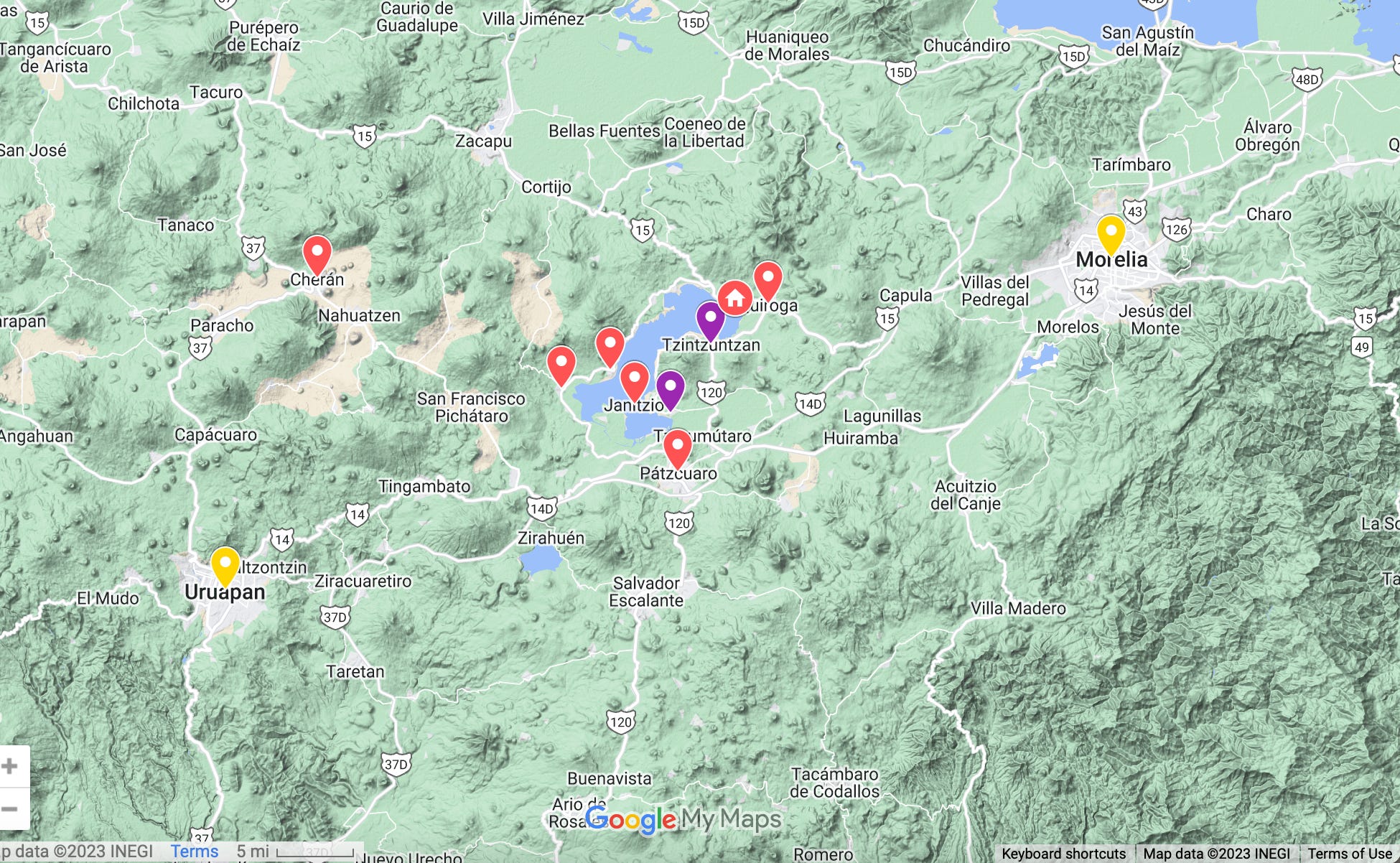
Task: Click the Zirahuén lake on the map
Action: pos(541,560)
